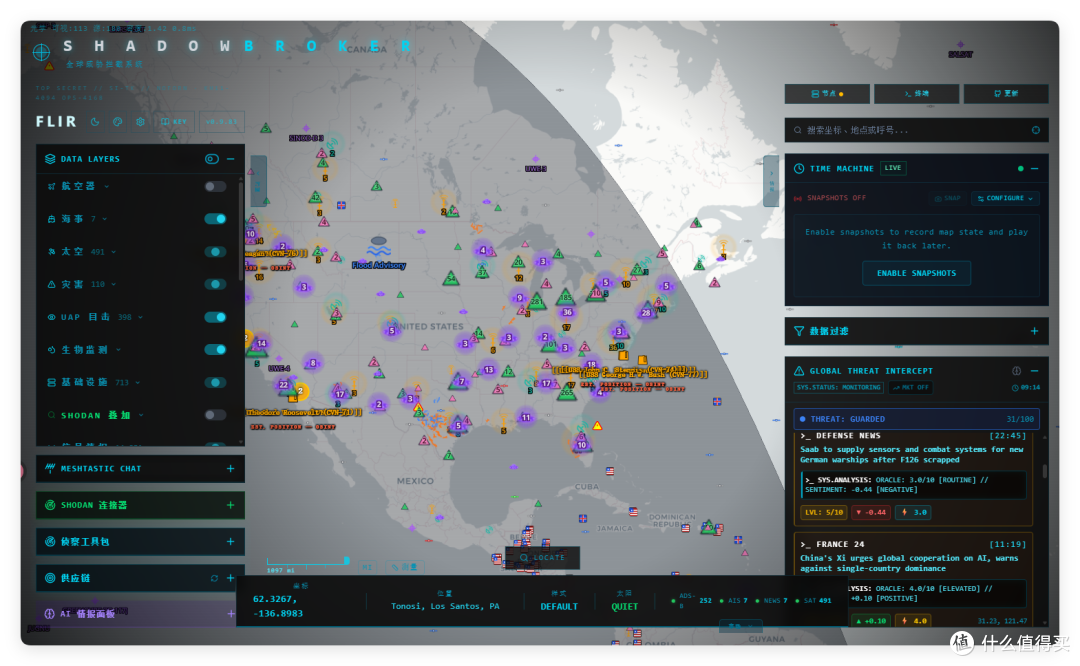Enable the 航空器 aircraft layer
1080x666 pixels.
[x=215, y=187]
